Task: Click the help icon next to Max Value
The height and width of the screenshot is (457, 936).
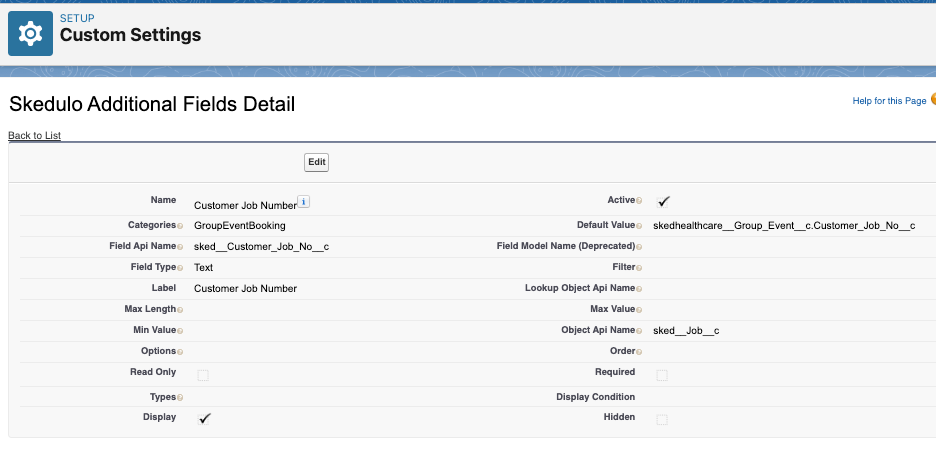Action: (x=639, y=310)
